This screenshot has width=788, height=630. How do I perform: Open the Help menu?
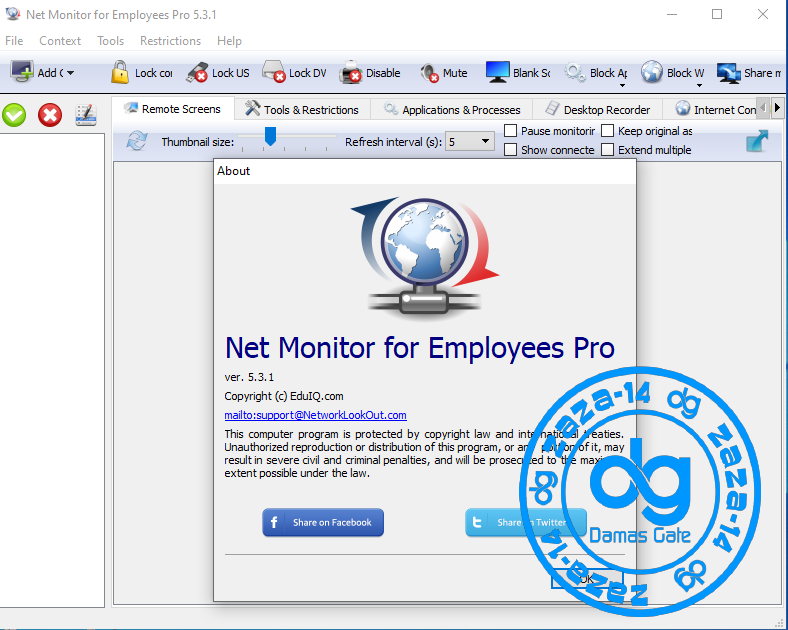(229, 41)
